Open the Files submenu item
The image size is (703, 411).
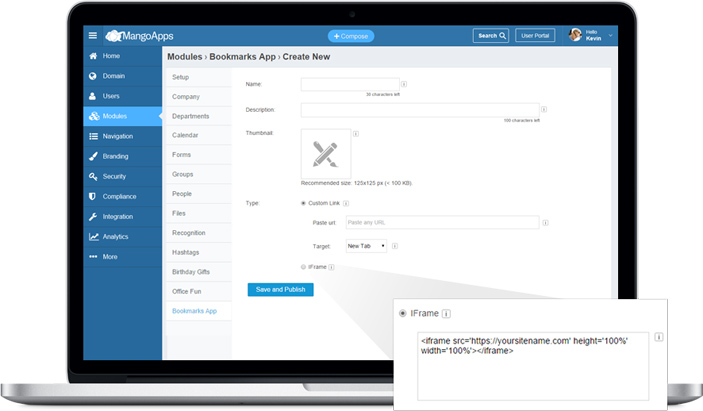[x=198, y=213]
